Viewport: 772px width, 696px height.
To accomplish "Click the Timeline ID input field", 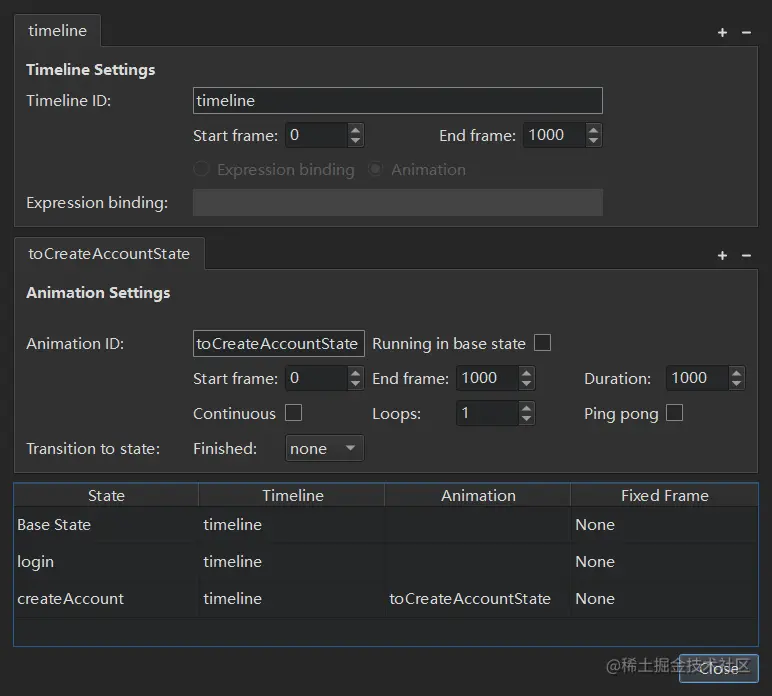I will (397, 100).
